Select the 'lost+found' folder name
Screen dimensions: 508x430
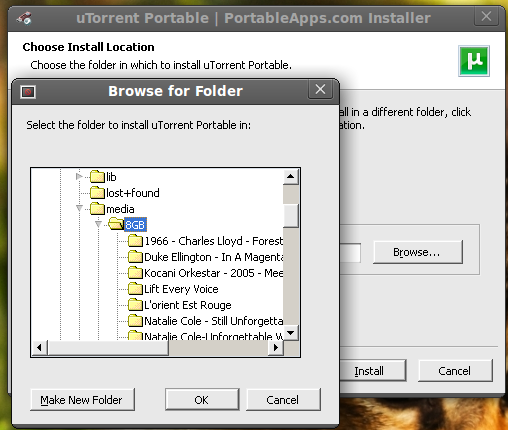click(133, 193)
